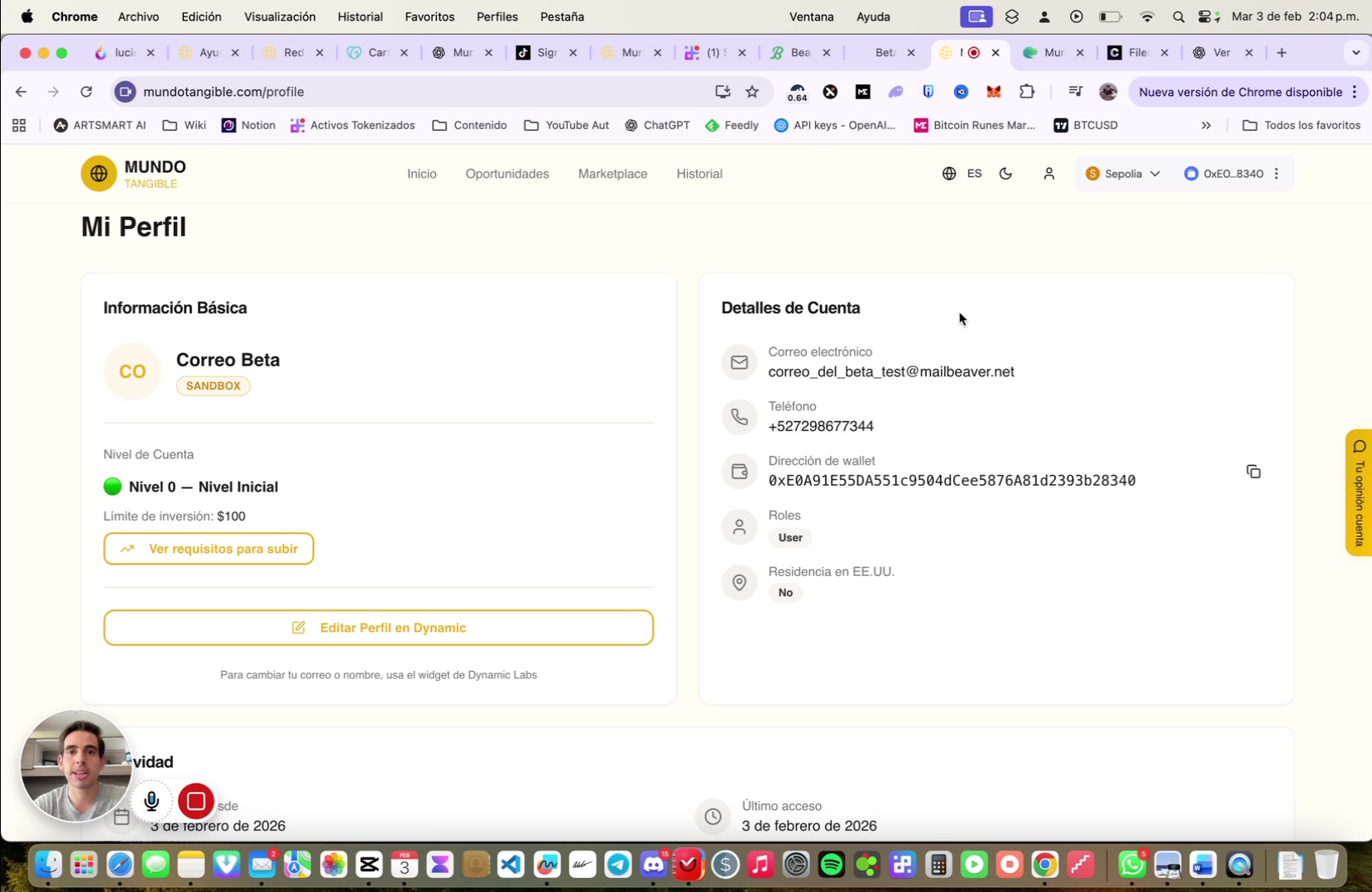Click the Mundo Tangible logo
This screenshot has height=892, width=1372.
[133, 174]
